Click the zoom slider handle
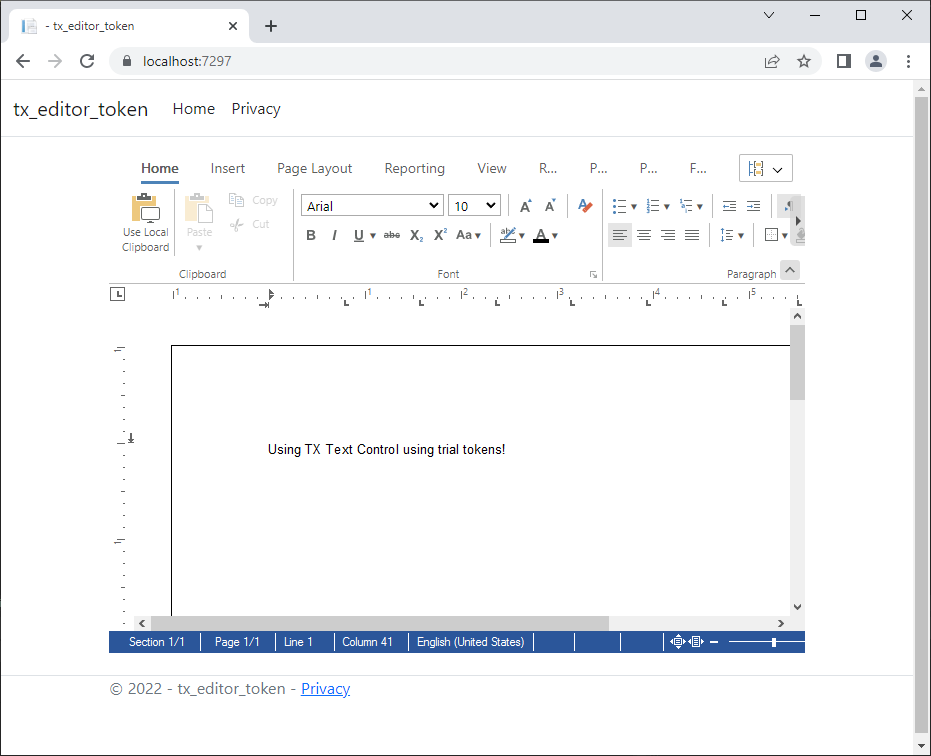The image size is (931, 756). tap(774, 642)
